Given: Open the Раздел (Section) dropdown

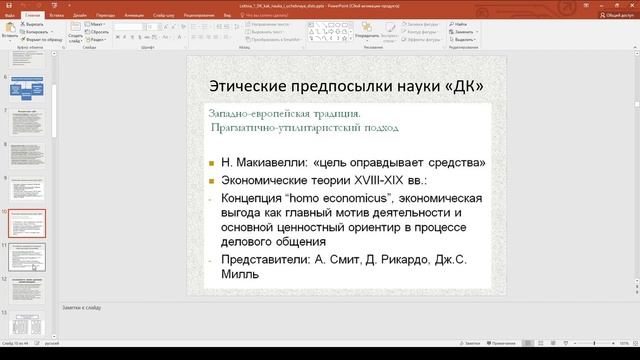Looking at the screenshot, I should coord(96,40).
